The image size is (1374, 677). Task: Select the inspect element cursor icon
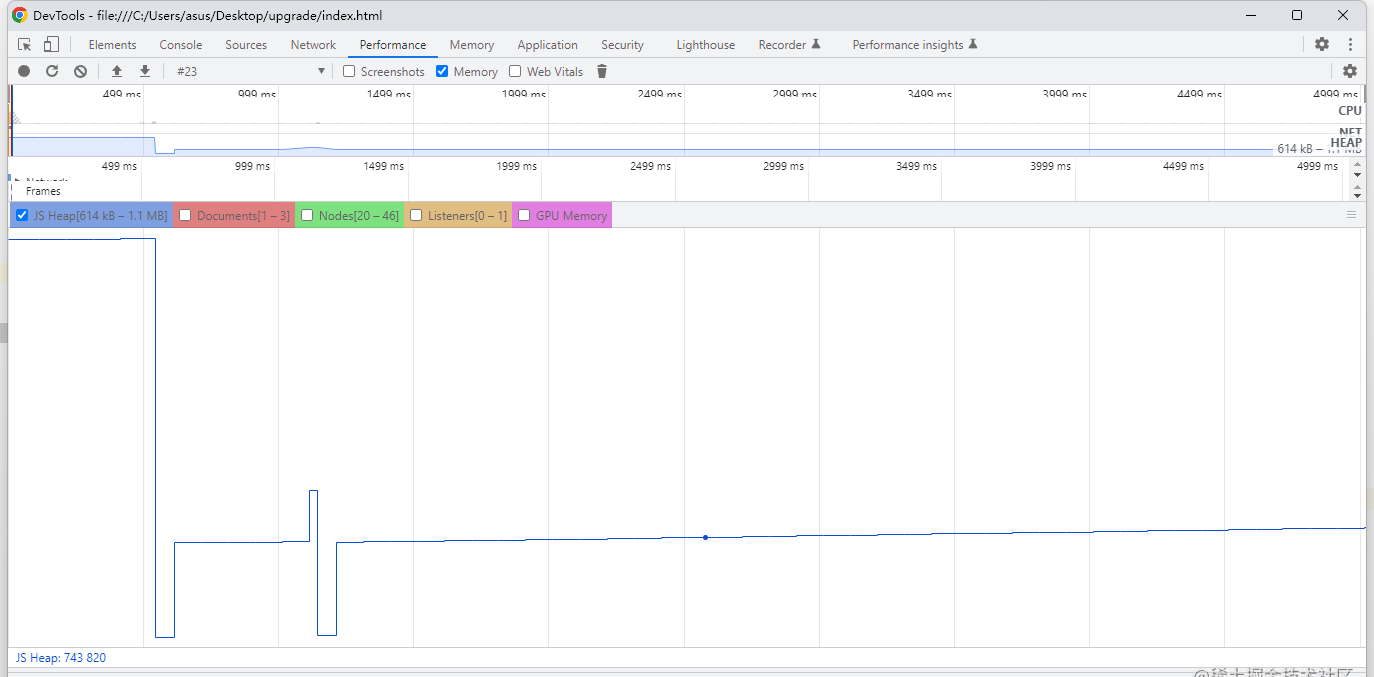pyautogui.click(x=25, y=45)
